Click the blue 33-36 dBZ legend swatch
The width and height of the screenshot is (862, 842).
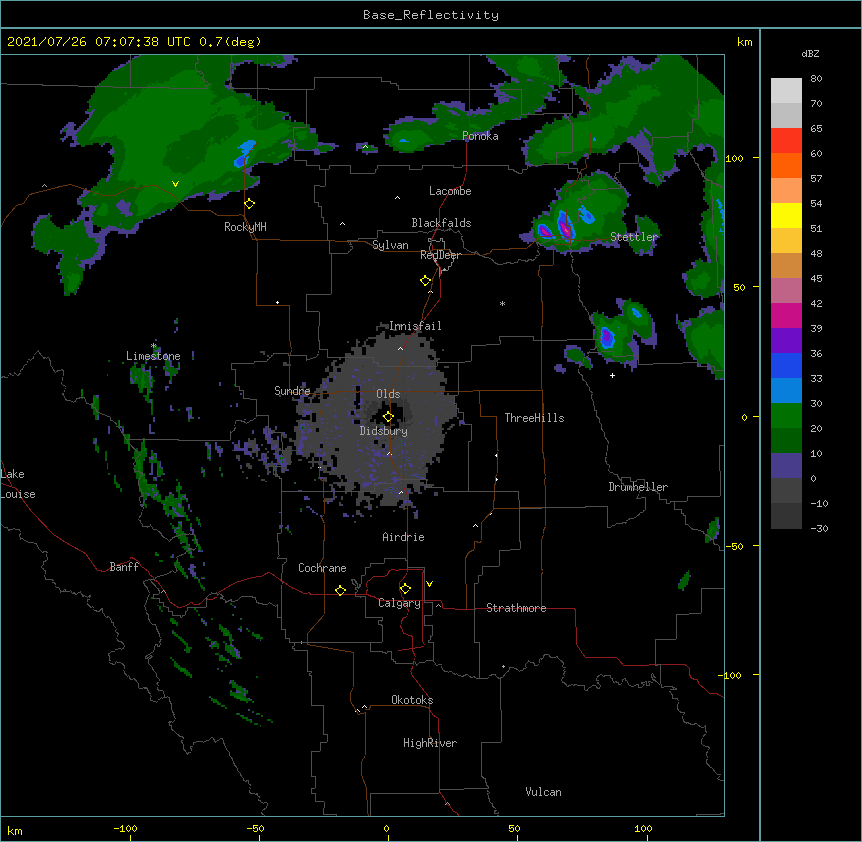786,365
